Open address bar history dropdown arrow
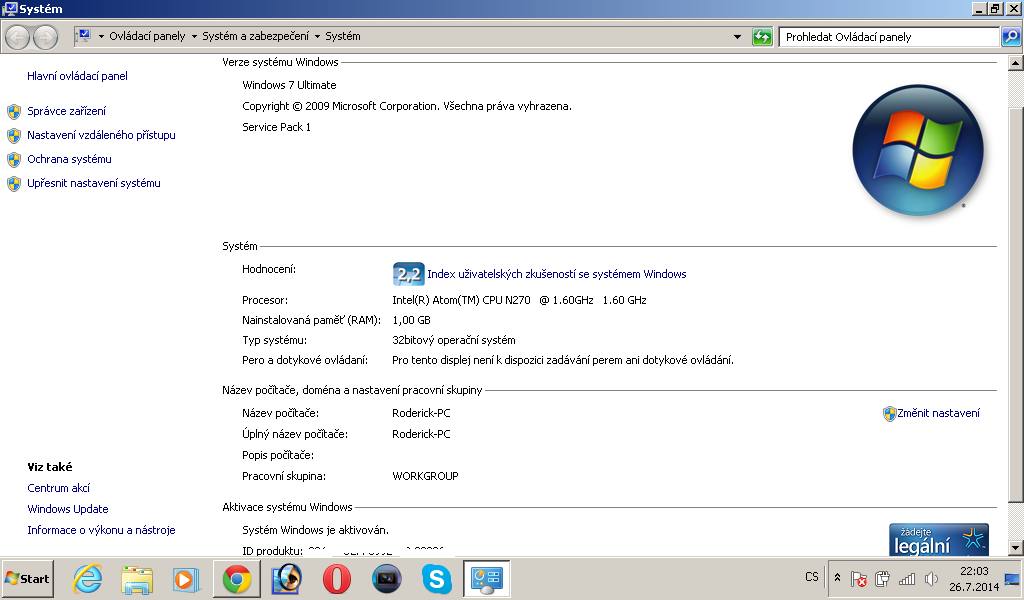The image size is (1024, 600). pyautogui.click(x=737, y=37)
